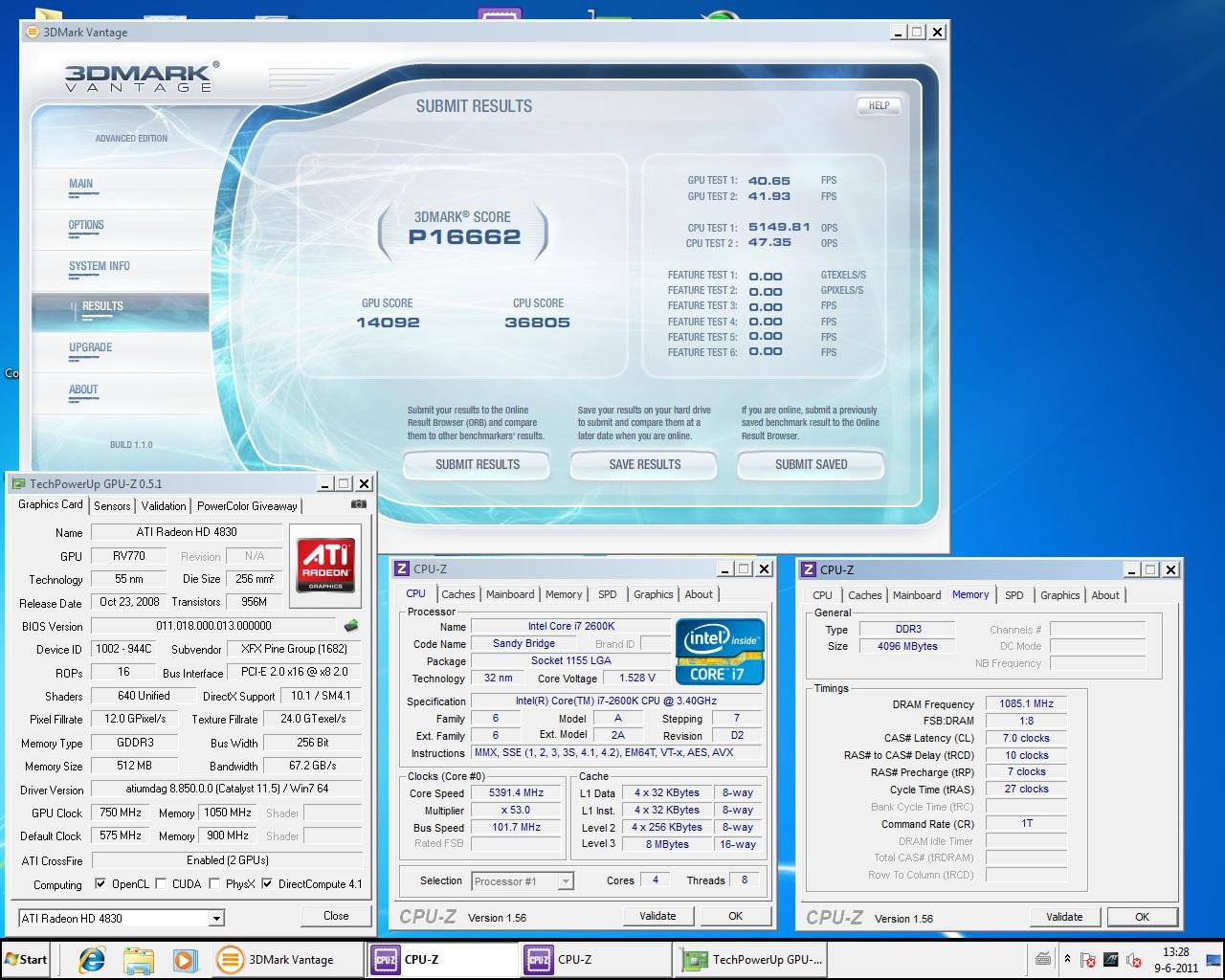Image resolution: width=1225 pixels, height=980 pixels.
Task: Select RESULTS in 3DMark sidebar
Action: 102,306
